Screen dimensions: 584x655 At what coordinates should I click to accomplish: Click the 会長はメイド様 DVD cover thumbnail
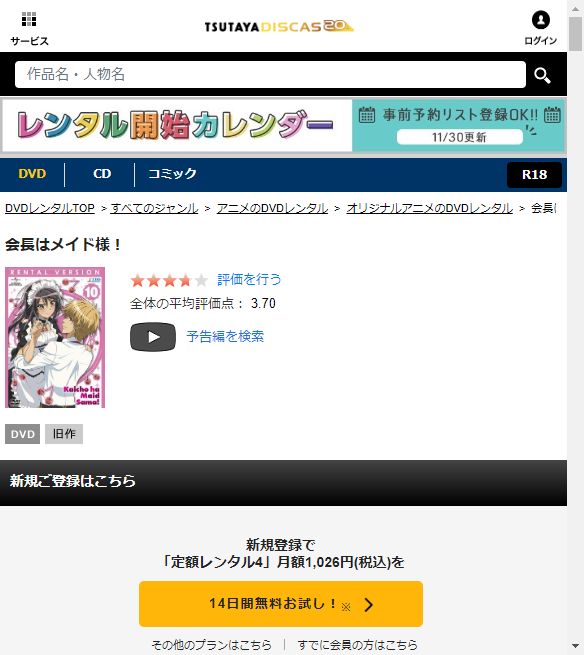(55, 338)
